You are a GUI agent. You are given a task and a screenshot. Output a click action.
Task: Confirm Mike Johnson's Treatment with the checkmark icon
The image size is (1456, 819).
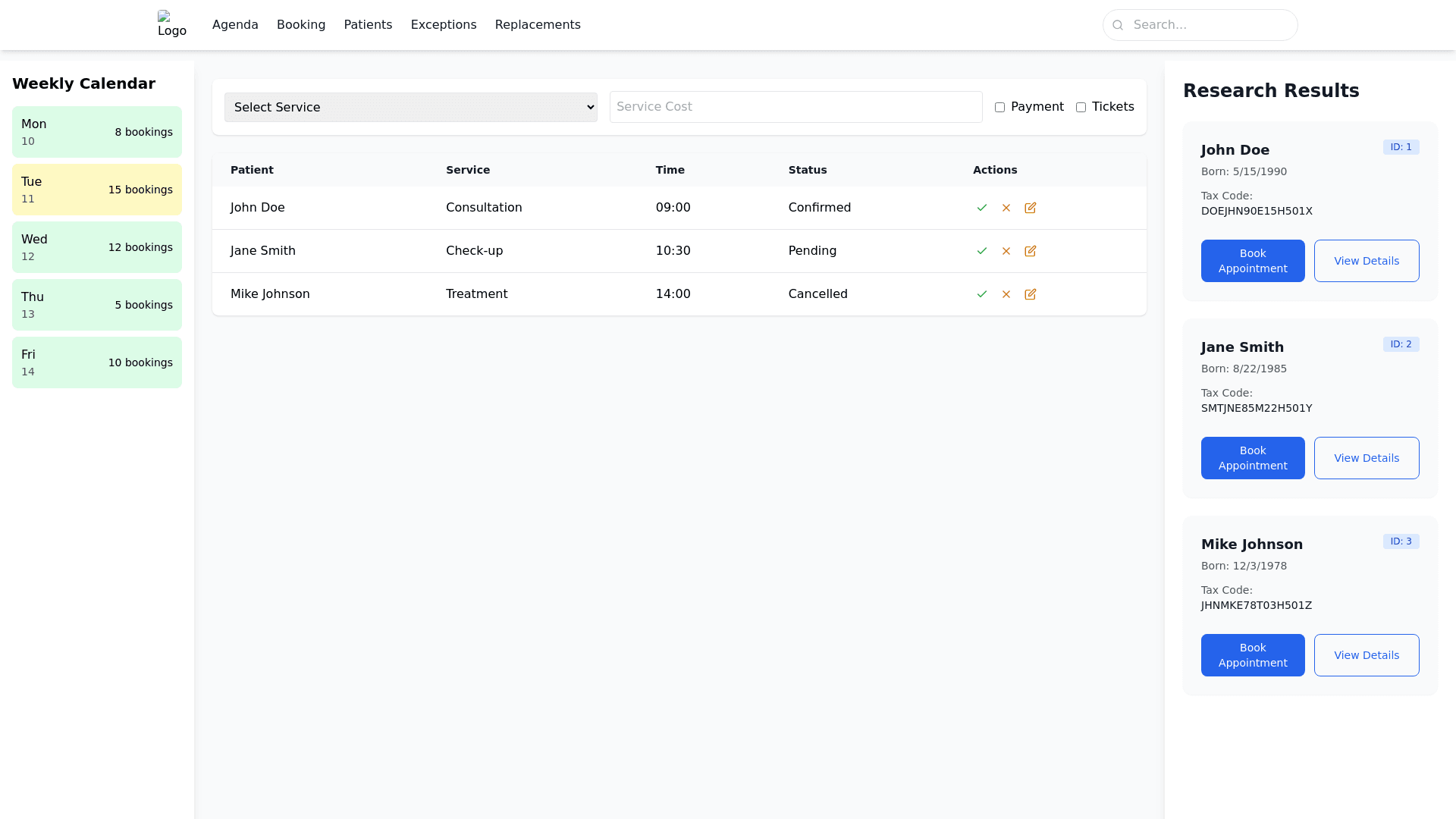pos(982,294)
